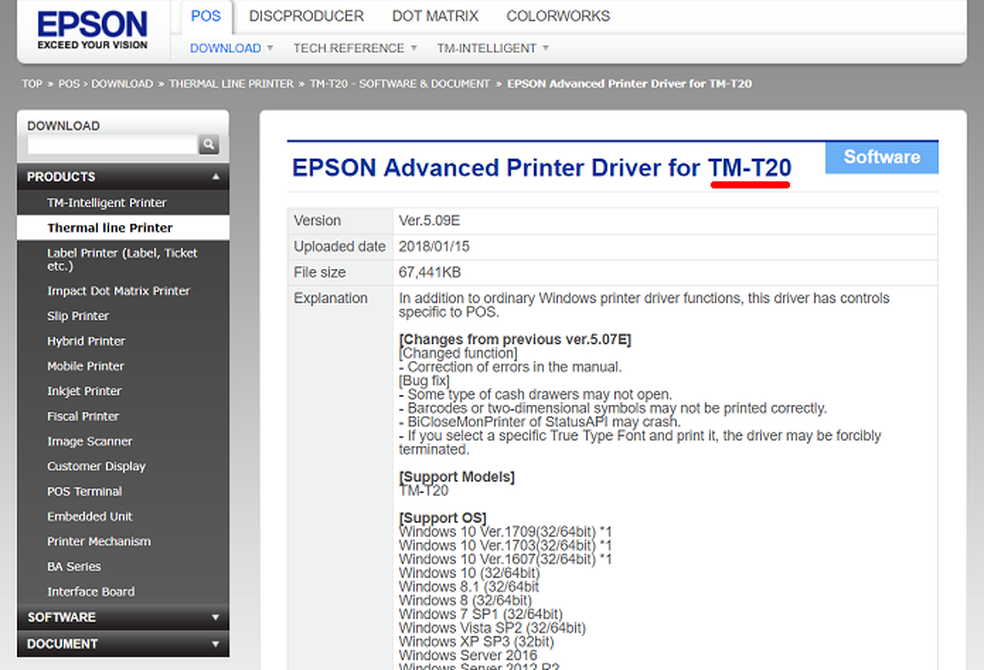Image resolution: width=984 pixels, height=670 pixels.
Task: Open the COLORWORKS tab
Action: 558,16
